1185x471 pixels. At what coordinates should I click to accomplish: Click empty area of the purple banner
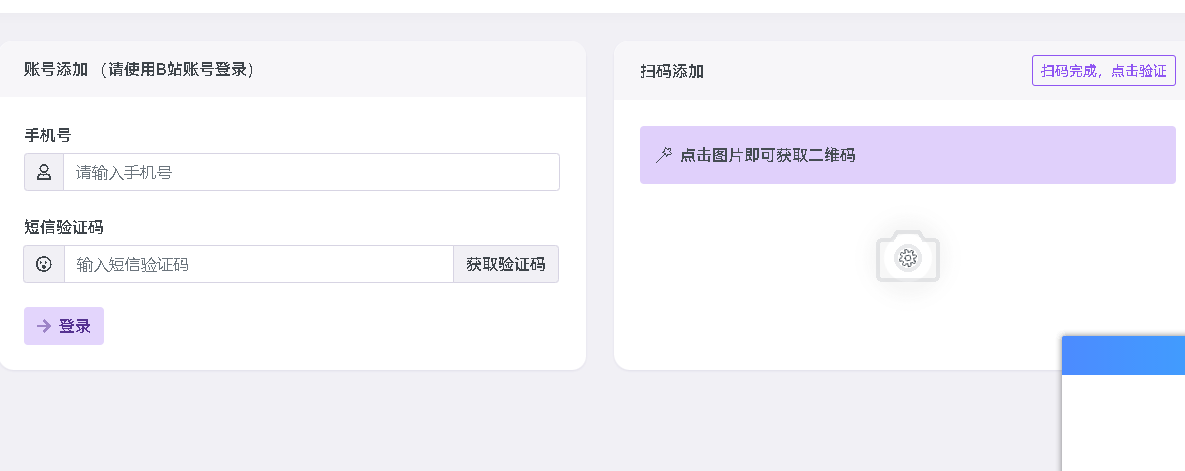click(1013, 155)
